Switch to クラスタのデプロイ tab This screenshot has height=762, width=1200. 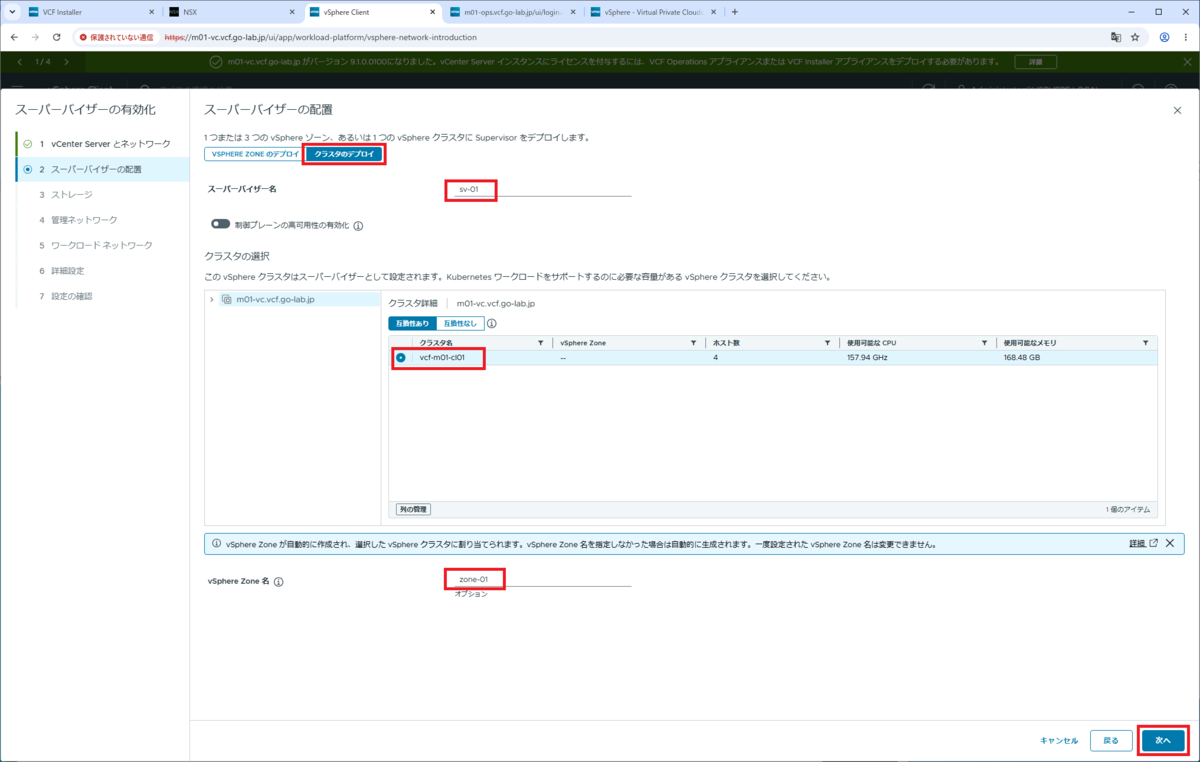tap(345, 154)
